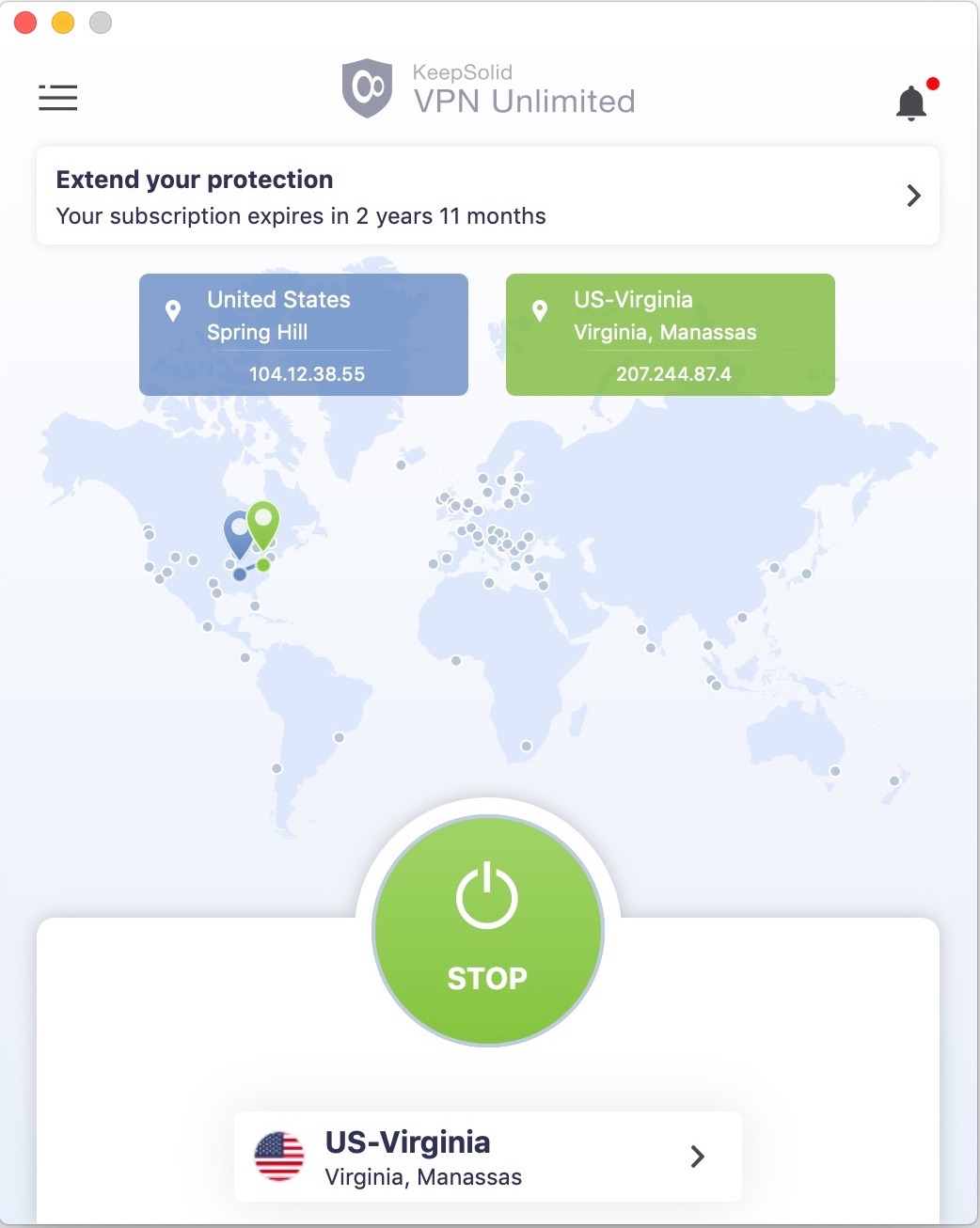This screenshot has height=1228, width=980.
Task: Click the KeepSolid shield logo
Action: point(367,88)
